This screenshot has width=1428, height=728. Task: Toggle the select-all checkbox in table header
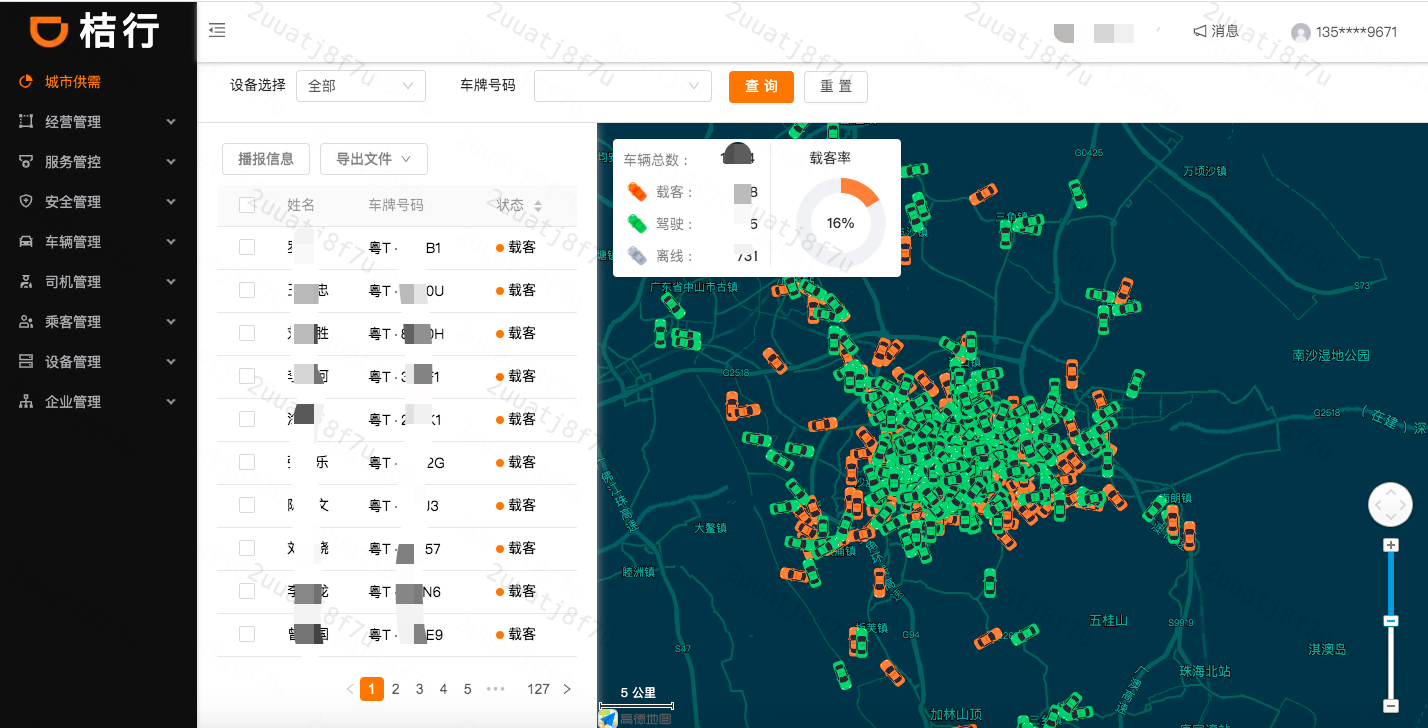click(x=247, y=205)
